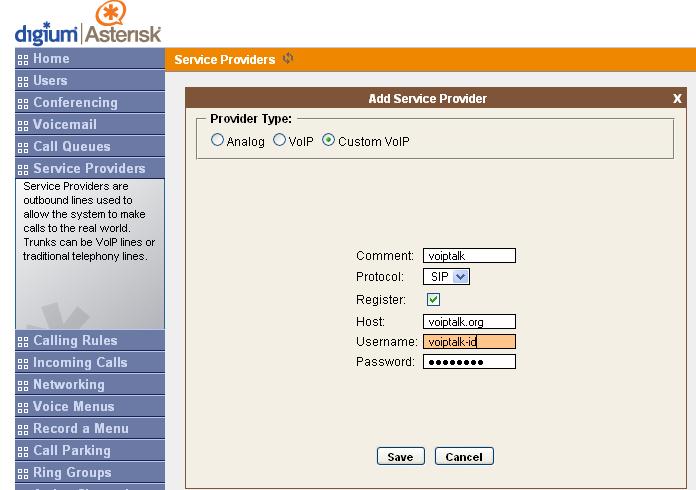This screenshot has height=490, width=696.
Task: Click the Comment field containing voiptalk
Action: pyautogui.click(x=469, y=256)
